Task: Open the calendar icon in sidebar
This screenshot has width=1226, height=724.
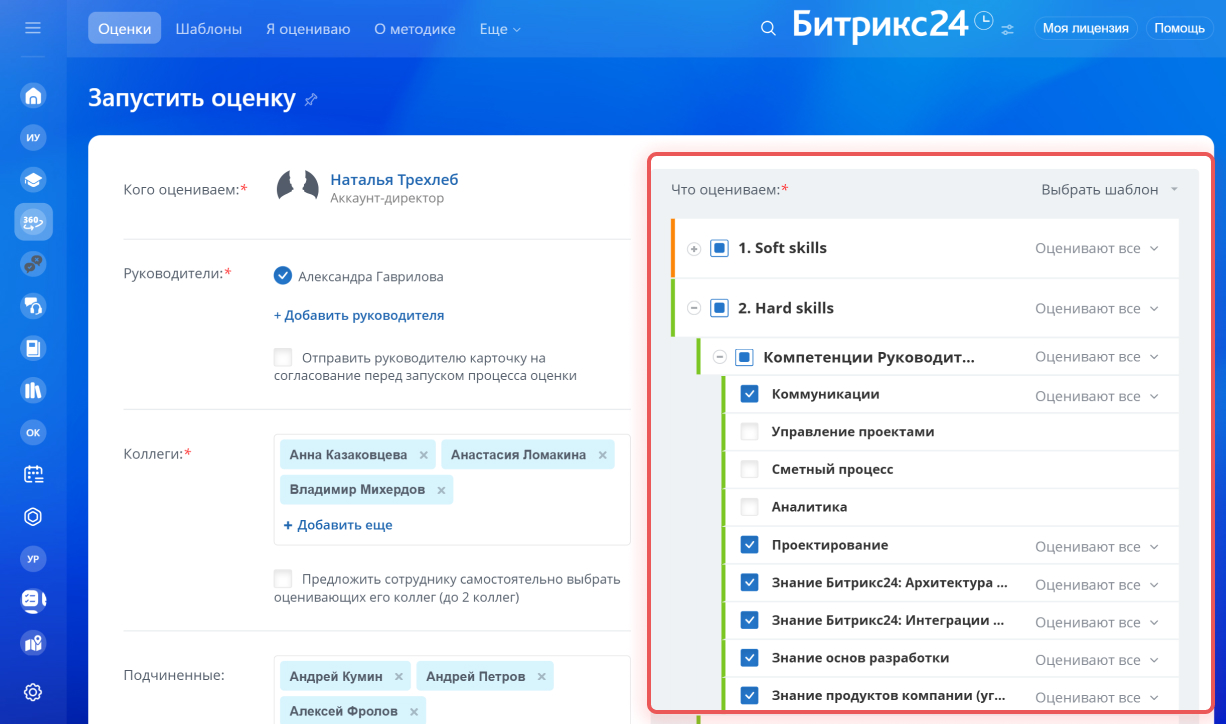Action: [x=33, y=474]
